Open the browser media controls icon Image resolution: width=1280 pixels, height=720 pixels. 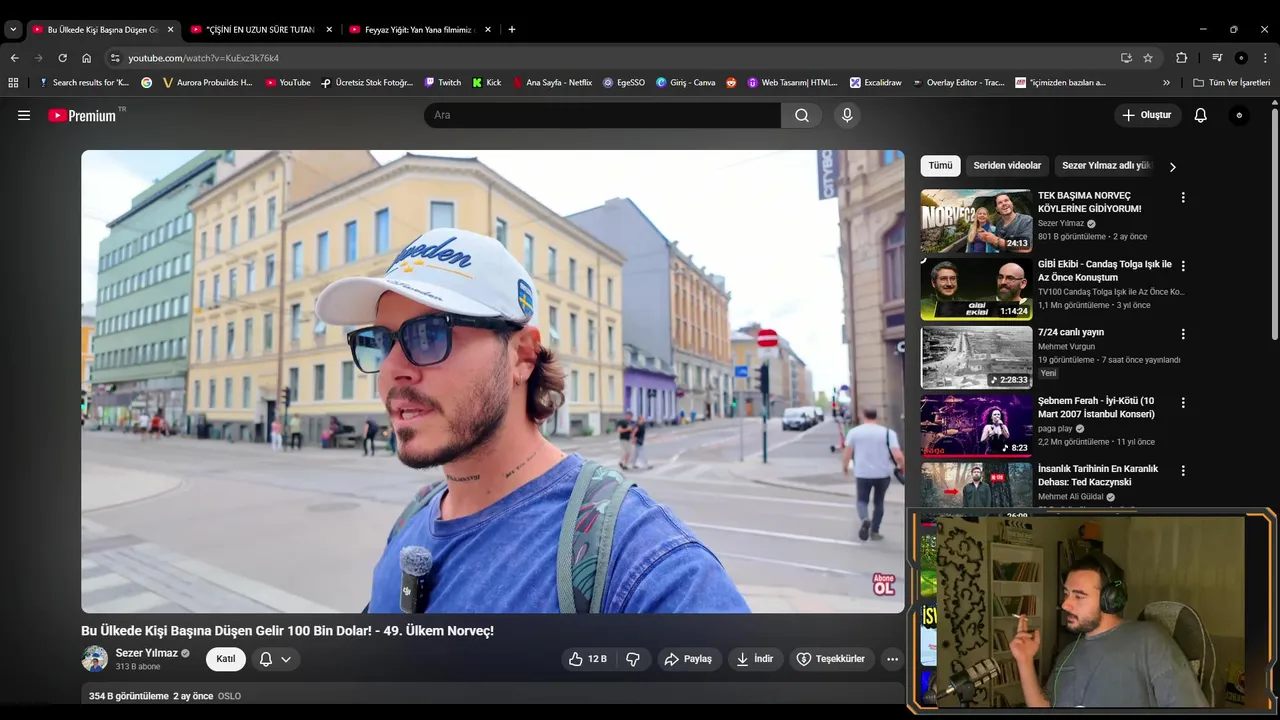coord(1217,58)
